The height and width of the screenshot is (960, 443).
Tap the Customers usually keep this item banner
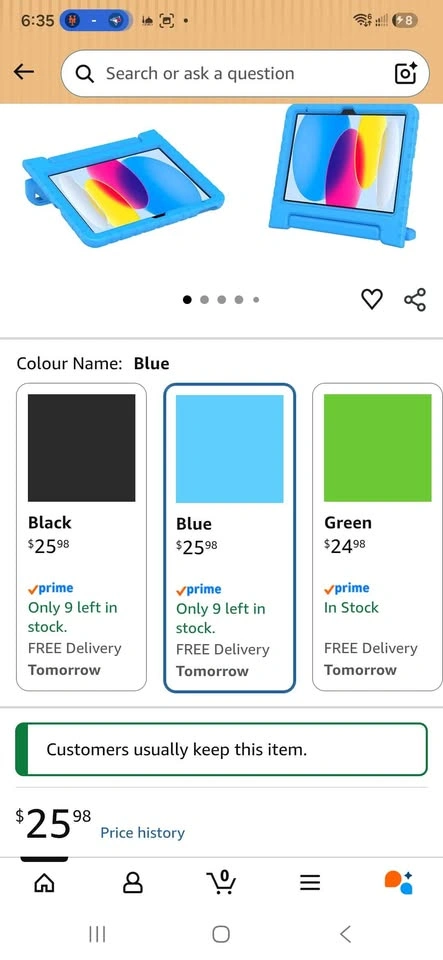pyautogui.click(x=222, y=749)
